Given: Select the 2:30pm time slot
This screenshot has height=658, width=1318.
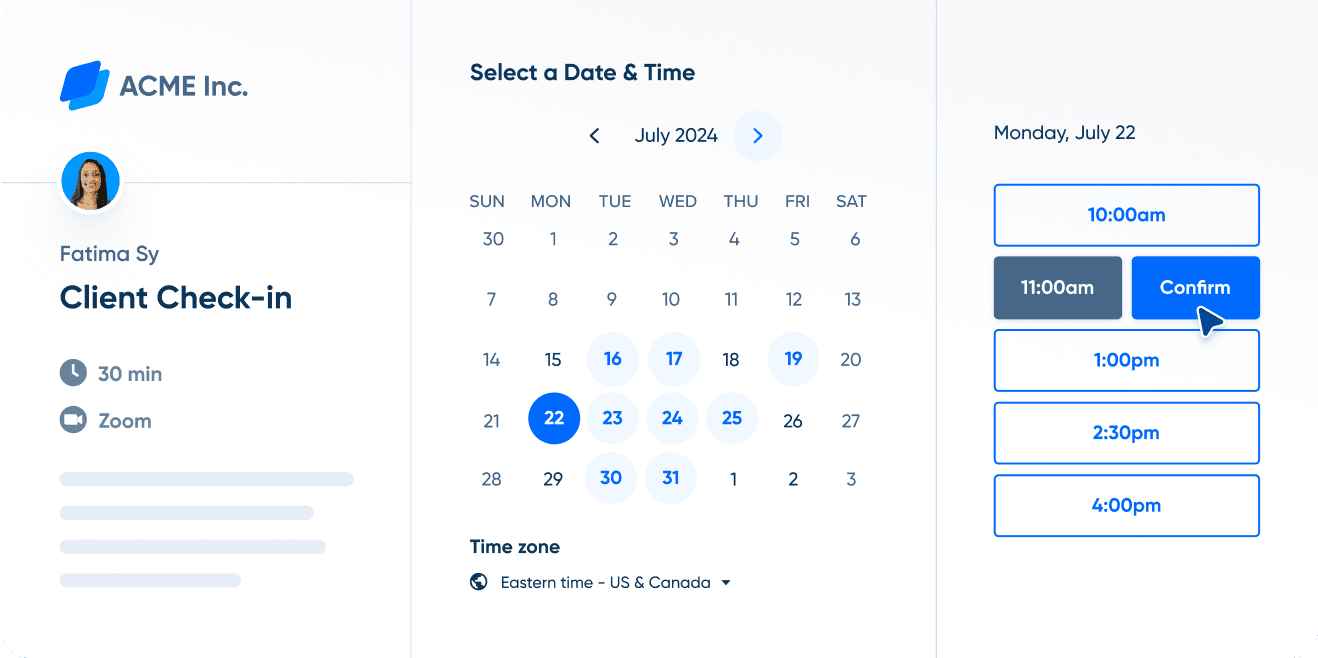Looking at the screenshot, I should [x=1126, y=433].
